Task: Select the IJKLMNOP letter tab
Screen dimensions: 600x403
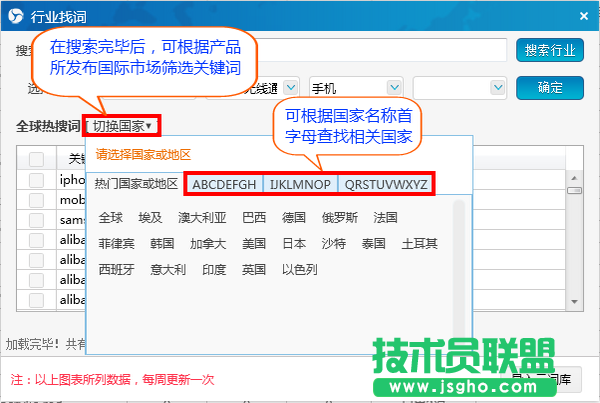Action: 301,184
